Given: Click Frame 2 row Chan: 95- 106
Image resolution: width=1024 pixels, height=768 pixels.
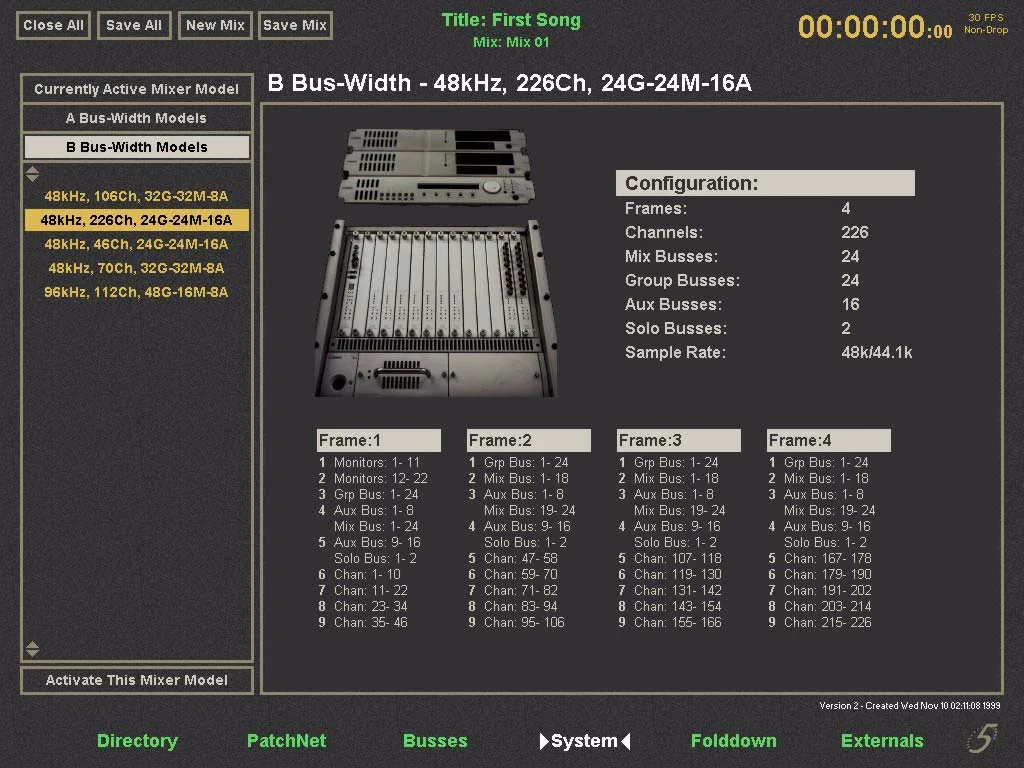Looking at the screenshot, I should (x=517, y=622).
